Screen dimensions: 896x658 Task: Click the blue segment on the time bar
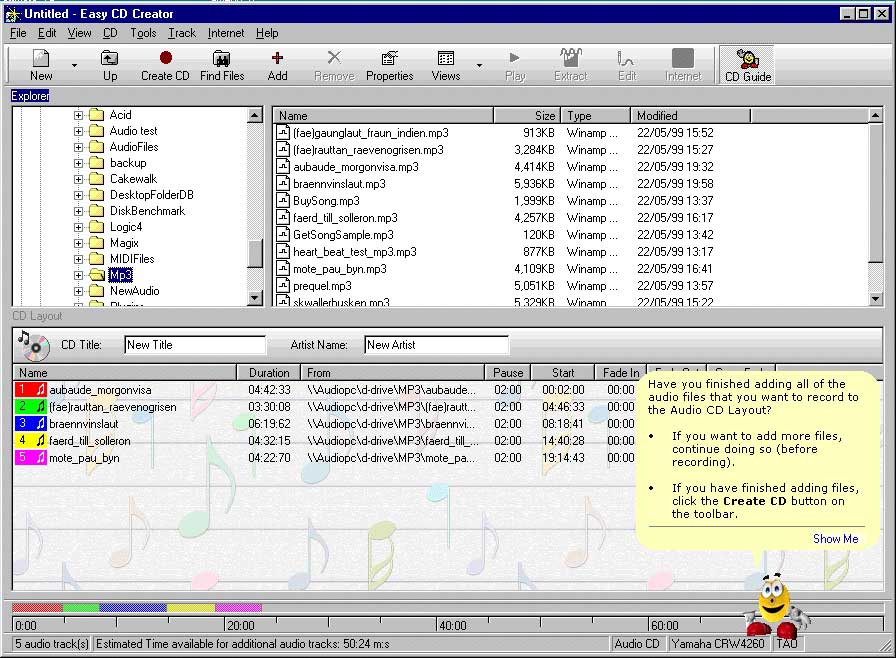(x=133, y=608)
